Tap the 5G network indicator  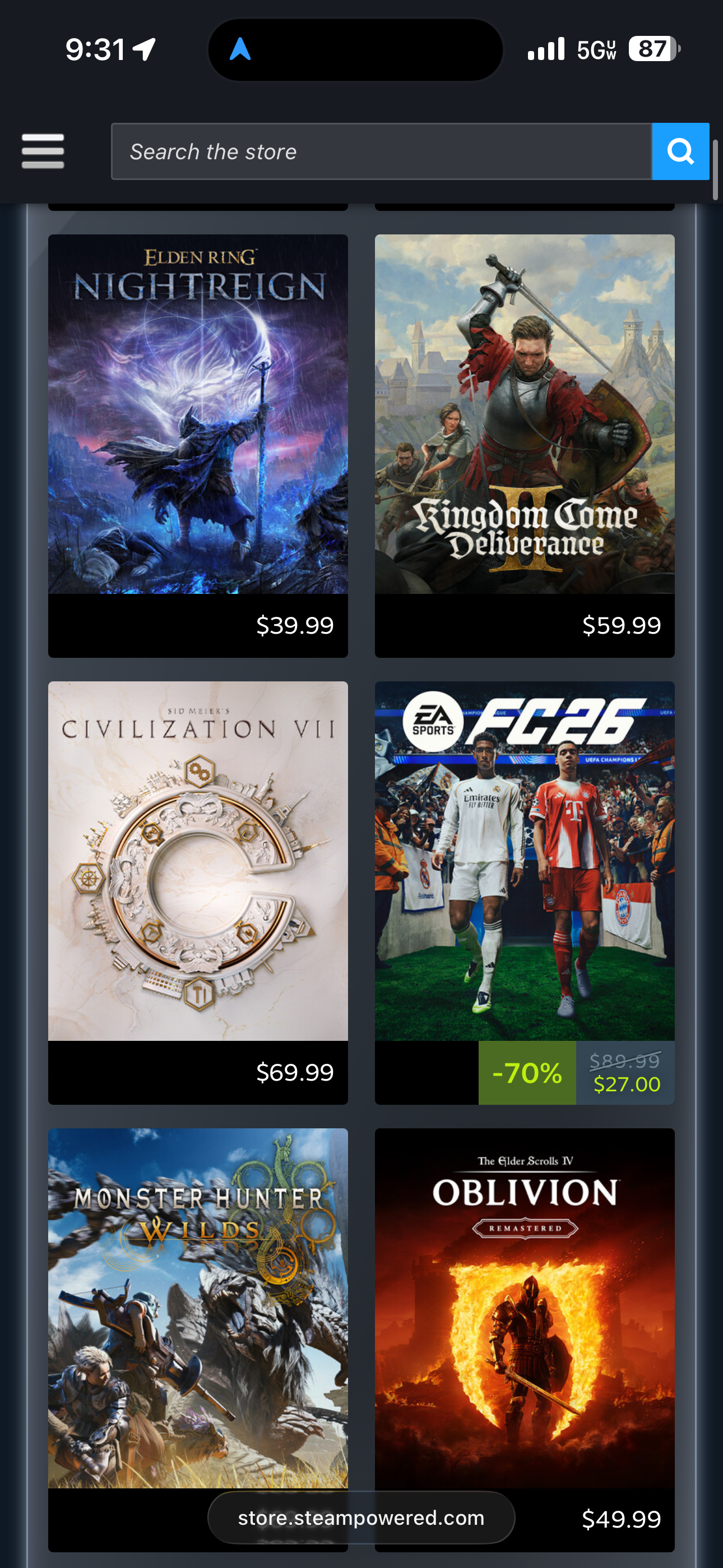point(596,50)
